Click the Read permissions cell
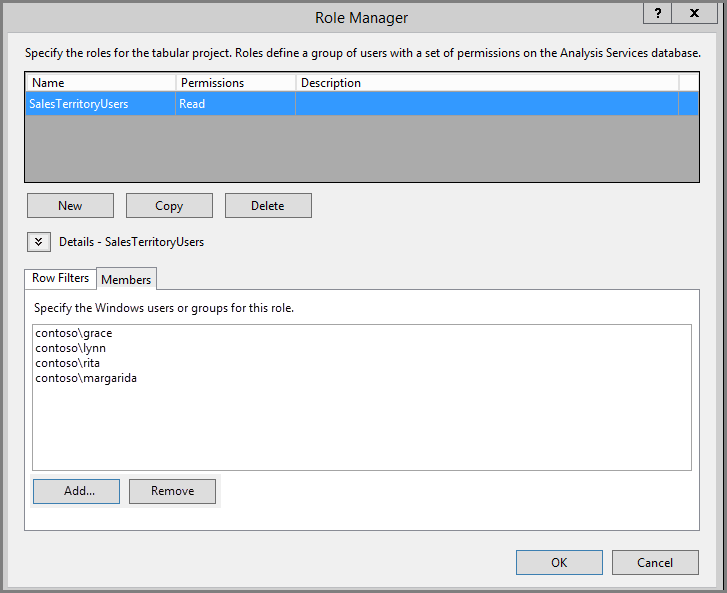The height and width of the screenshot is (593, 727). pyautogui.click(x=236, y=104)
